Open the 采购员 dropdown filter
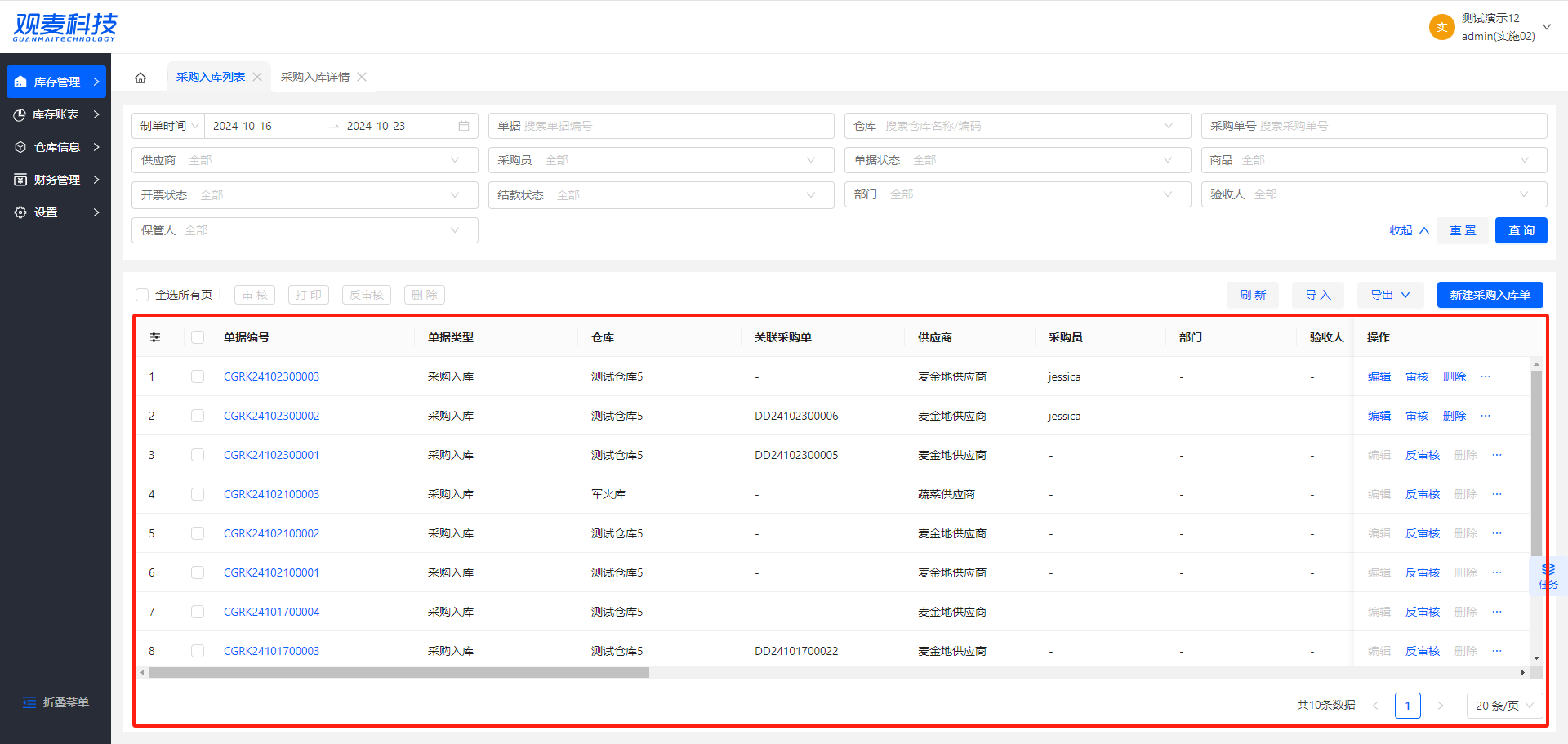 pos(661,160)
